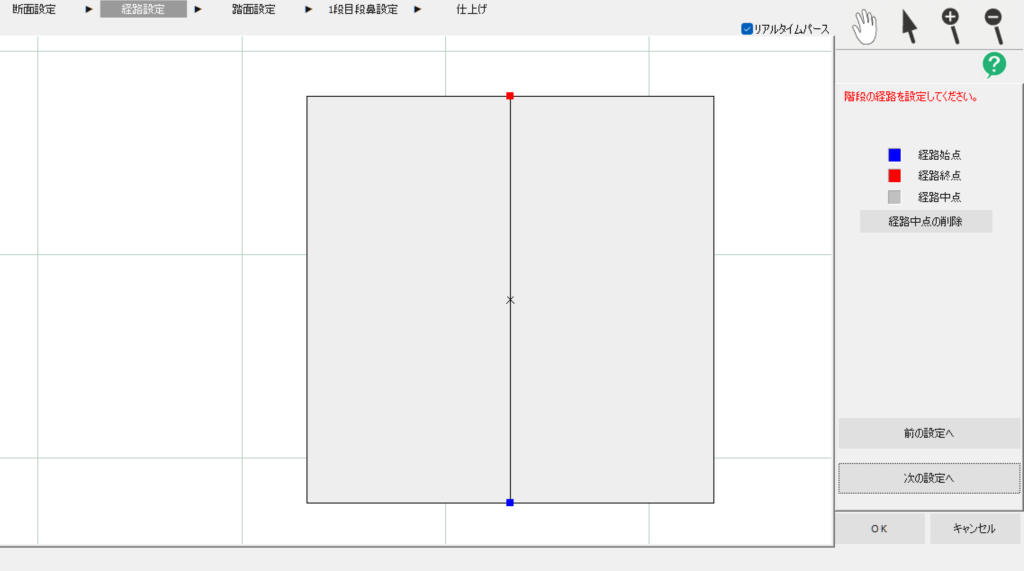This screenshot has height=571, width=1024.
Task: Click the red 経路終点 legend swatch
Action: pyautogui.click(x=894, y=176)
